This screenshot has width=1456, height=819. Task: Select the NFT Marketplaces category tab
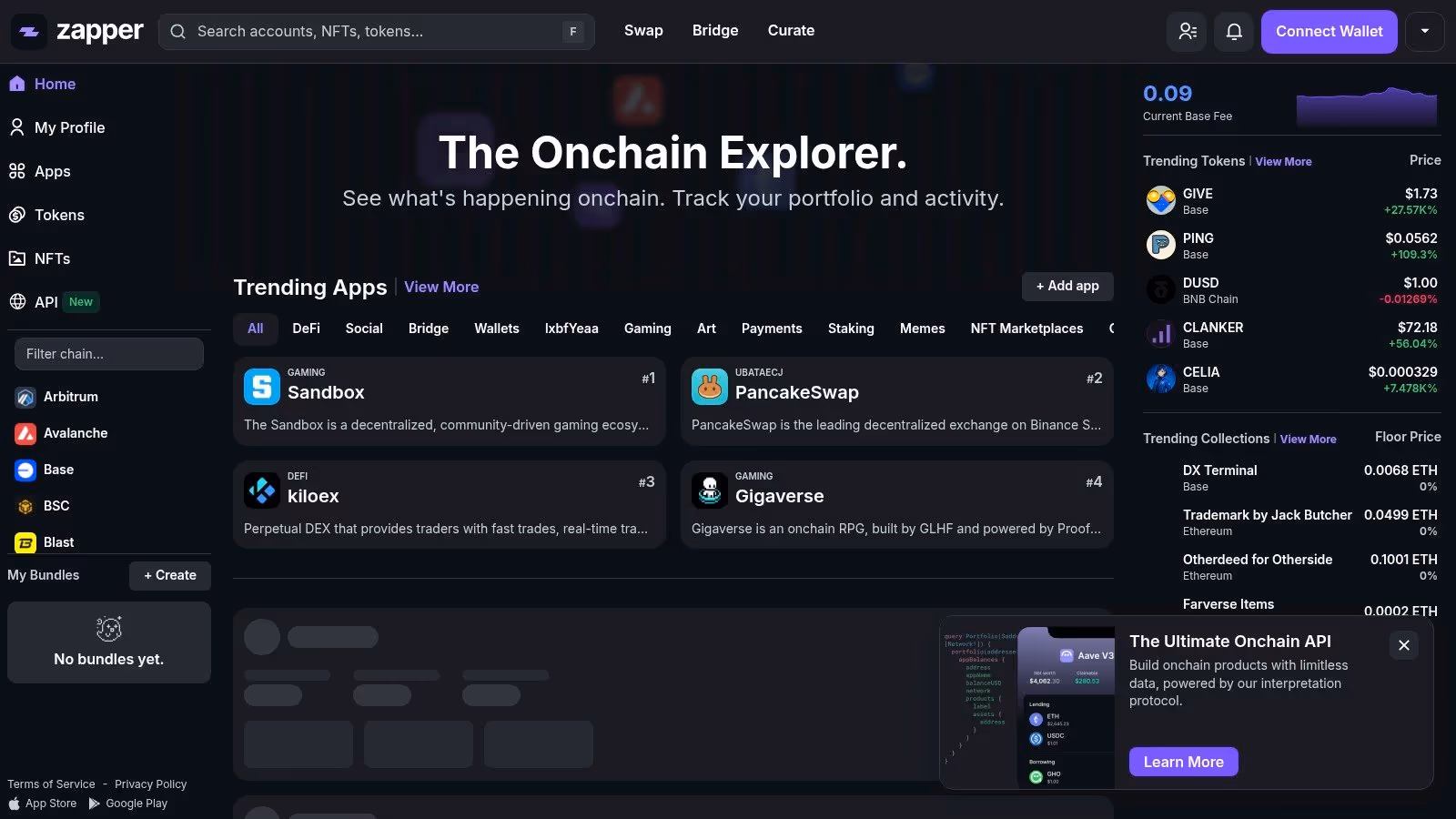pos(1026,329)
